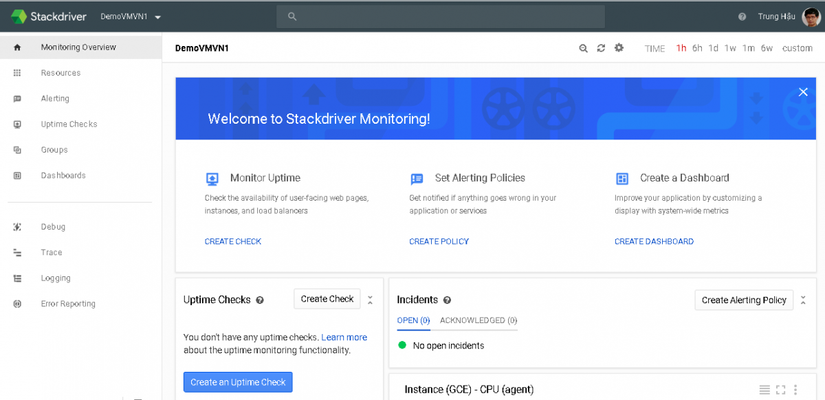Expand CPU chart to fullscreen
The image size is (825, 400).
tap(780, 390)
